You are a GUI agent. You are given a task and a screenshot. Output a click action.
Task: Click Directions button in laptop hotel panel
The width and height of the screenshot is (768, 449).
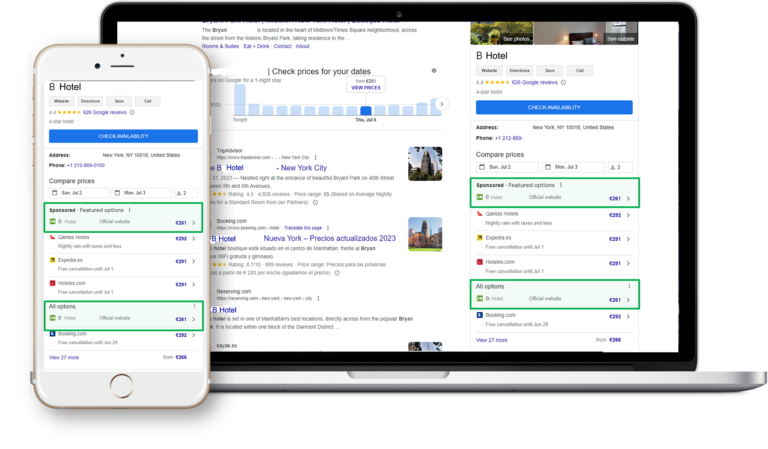coord(519,71)
